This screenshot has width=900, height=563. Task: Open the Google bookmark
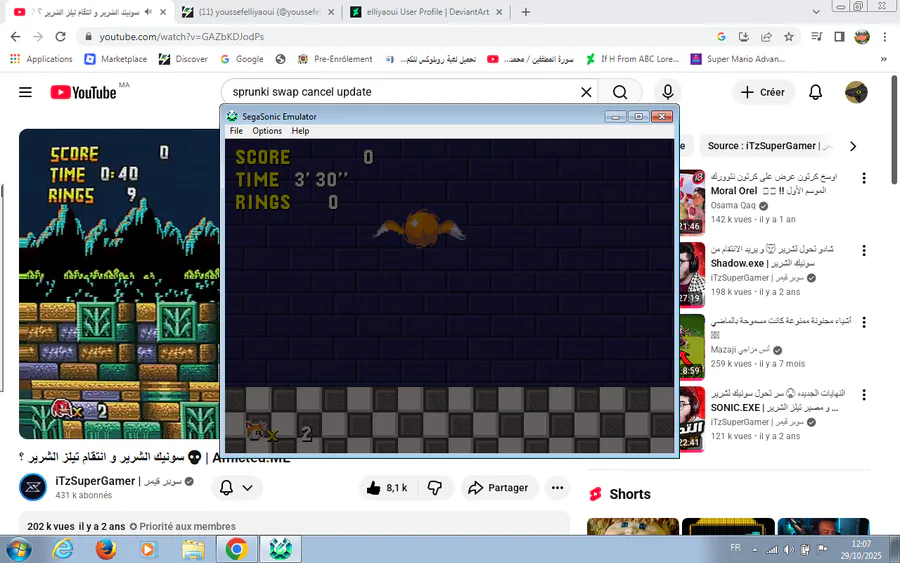coord(242,59)
